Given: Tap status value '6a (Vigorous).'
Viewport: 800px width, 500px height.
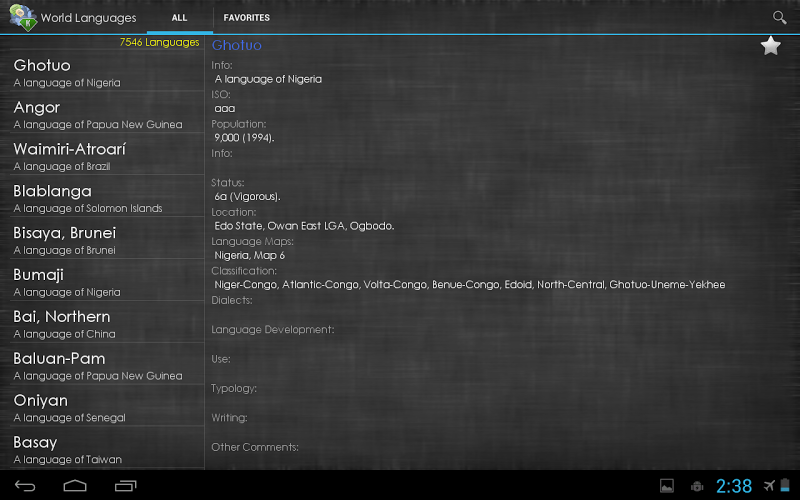Looking at the screenshot, I should pyautogui.click(x=247, y=196).
